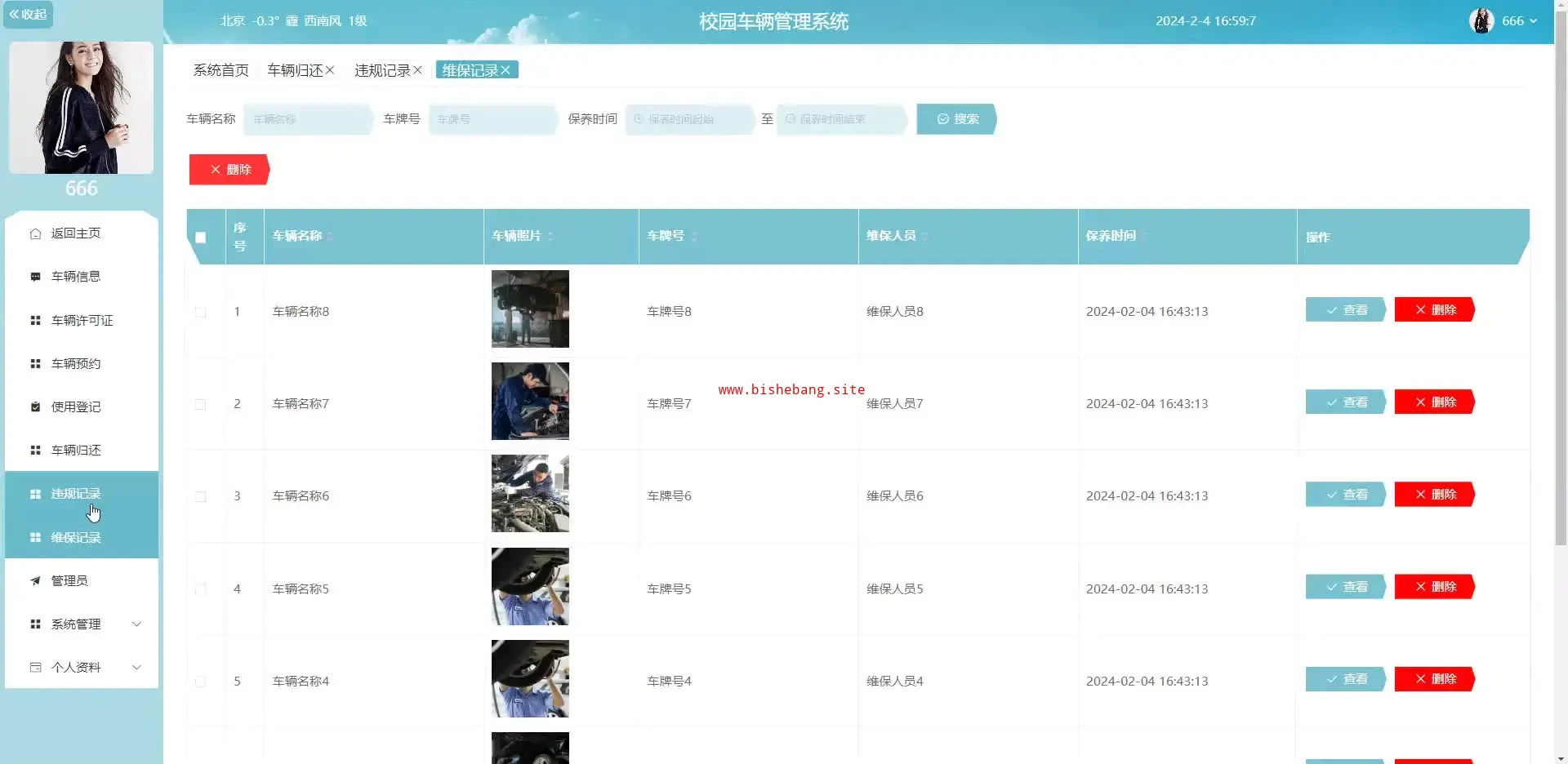Click the page vertical scrollbar
Image resolution: width=1568 pixels, height=764 pixels.
click(x=1561, y=278)
